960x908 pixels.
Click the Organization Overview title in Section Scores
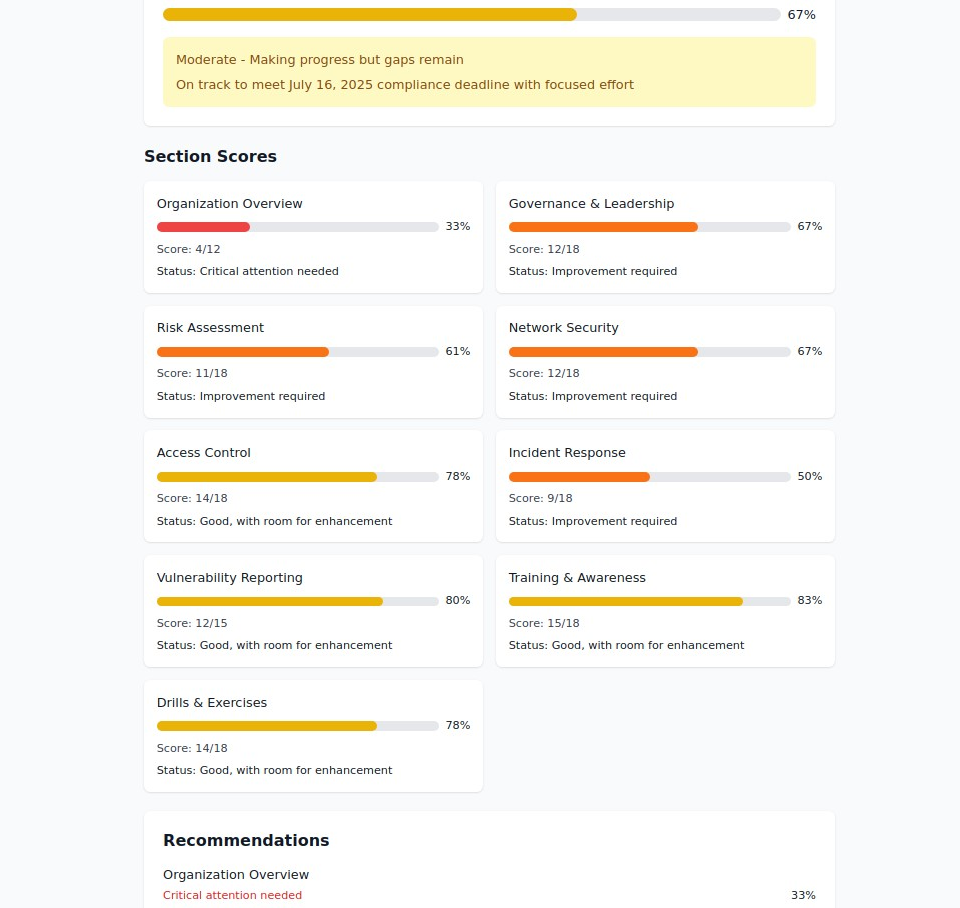click(x=229, y=204)
